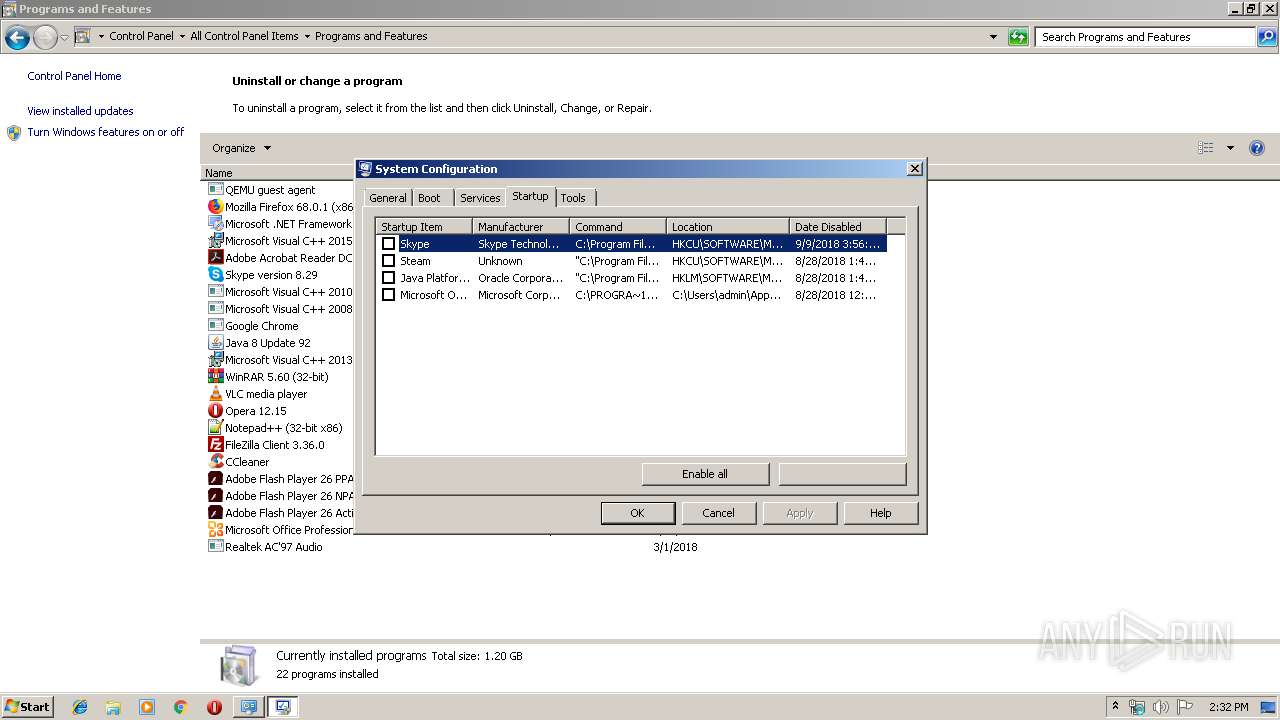The image size is (1280, 720).
Task: Click the FileZilla Client icon
Action: click(215, 444)
